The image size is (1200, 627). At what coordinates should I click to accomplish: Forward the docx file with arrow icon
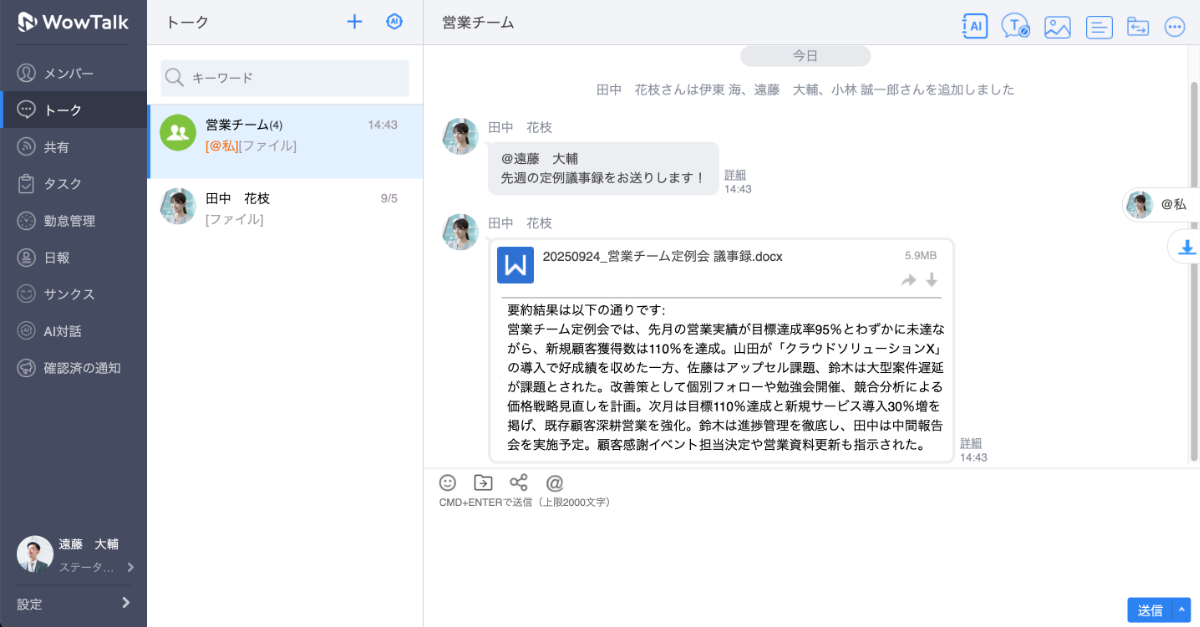[x=909, y=280]
